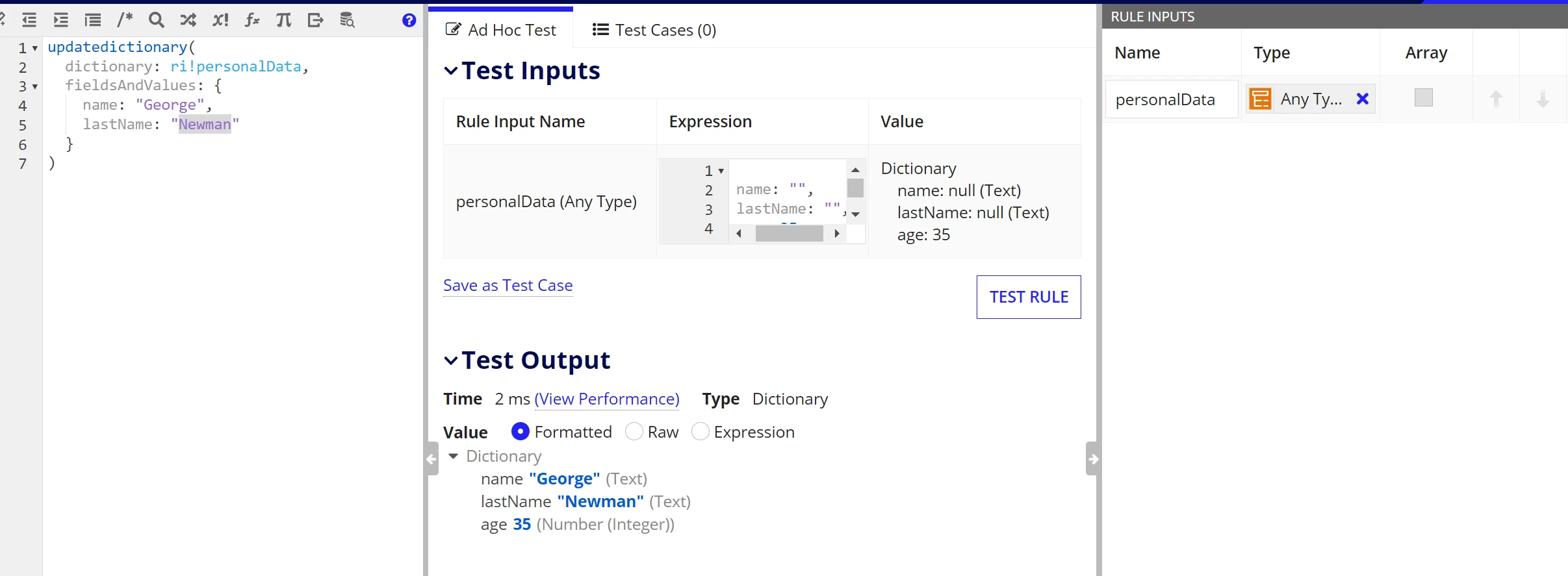Move personalData up with the arrow
1568x576 pixels.
click(x=1496, y=99)
